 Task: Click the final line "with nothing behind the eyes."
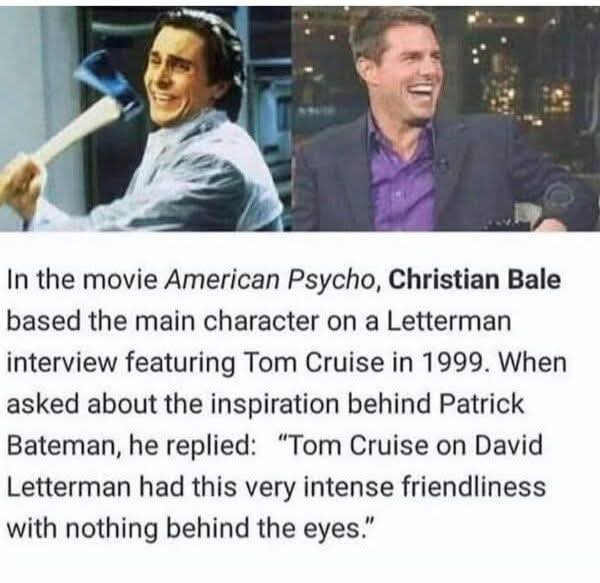(190, 529)
